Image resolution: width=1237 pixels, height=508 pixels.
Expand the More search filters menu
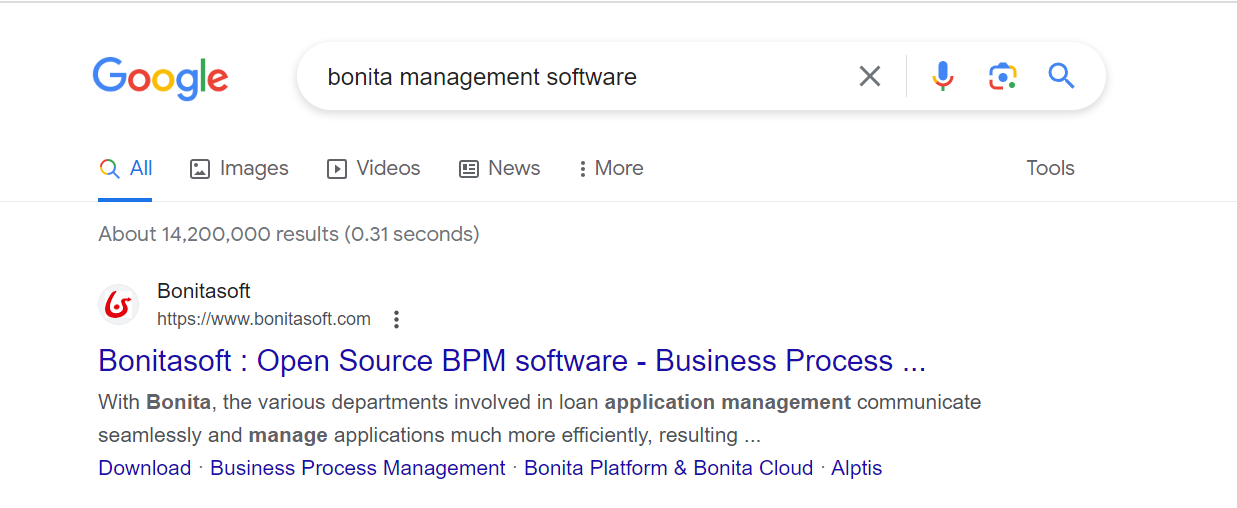click(611, 169)
